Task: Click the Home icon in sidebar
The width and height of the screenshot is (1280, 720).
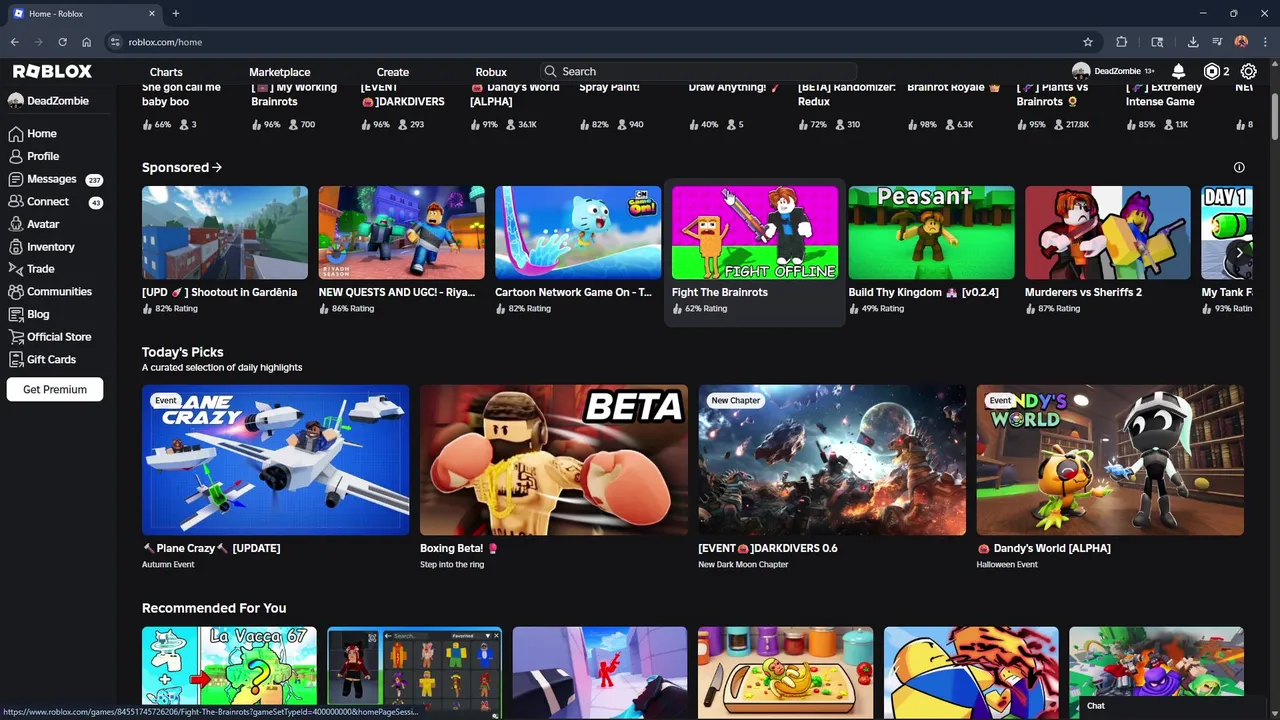Action: point(15,133)
